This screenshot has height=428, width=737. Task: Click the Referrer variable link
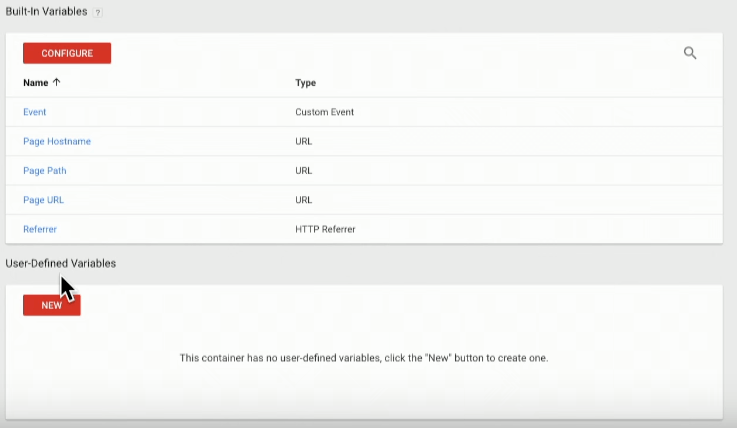coord(40,229)
